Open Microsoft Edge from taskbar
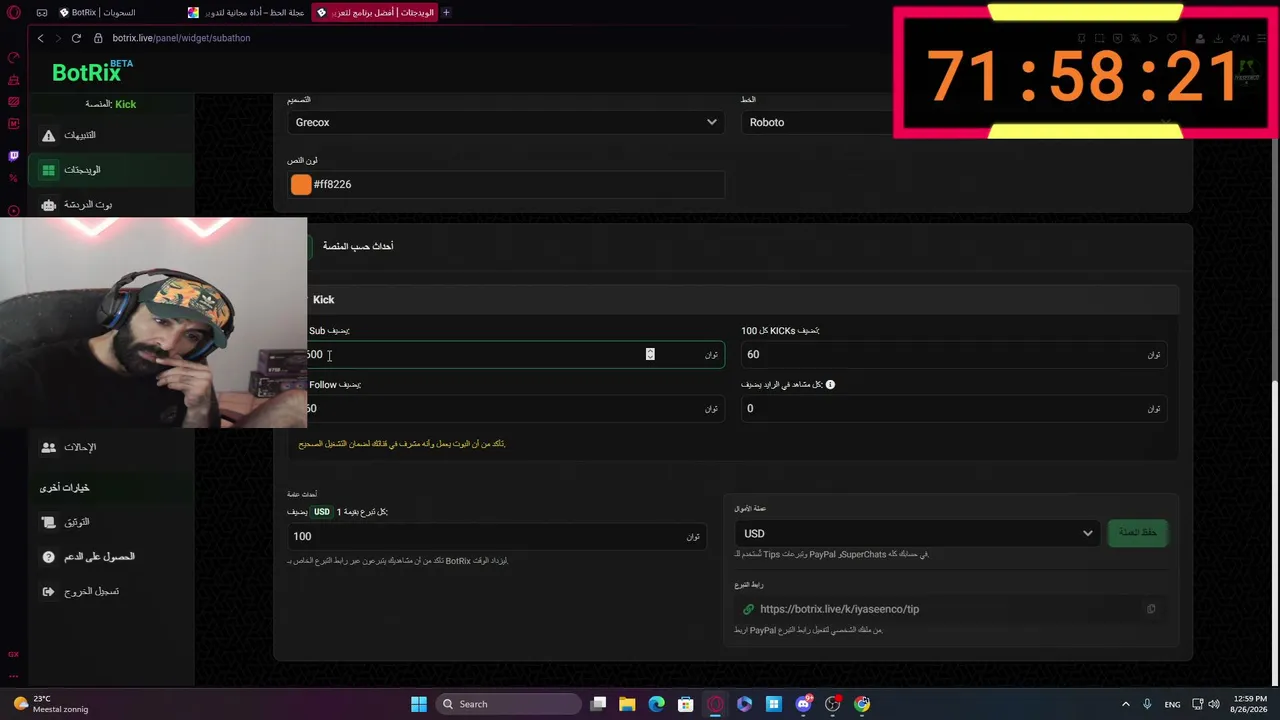This screenshot has width=1280, height=720. [656, 704]
